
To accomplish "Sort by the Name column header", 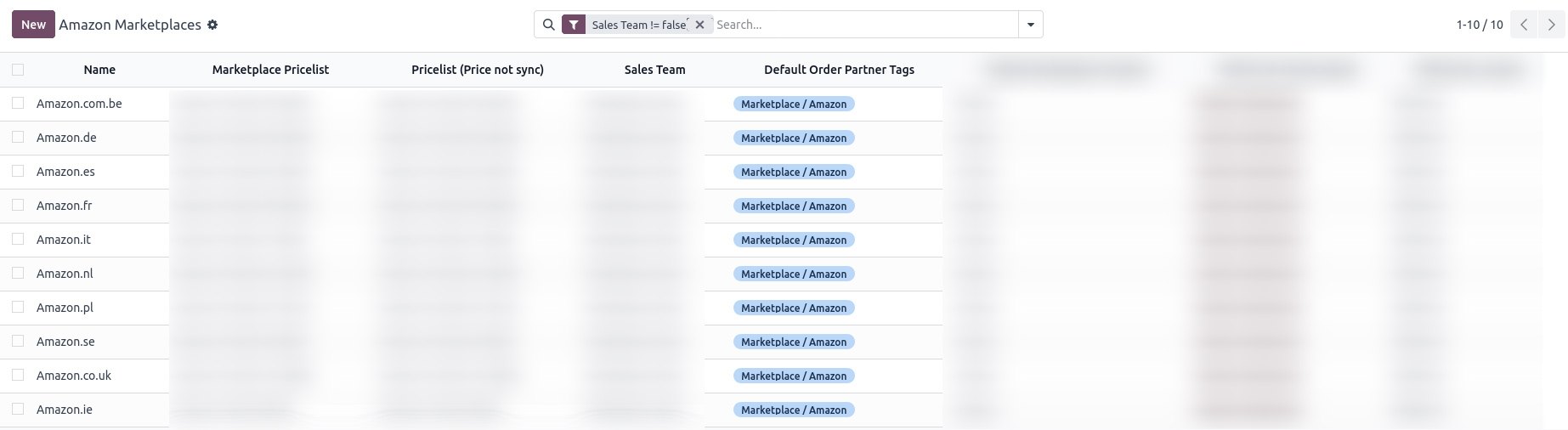I will (x=99, y=70).
